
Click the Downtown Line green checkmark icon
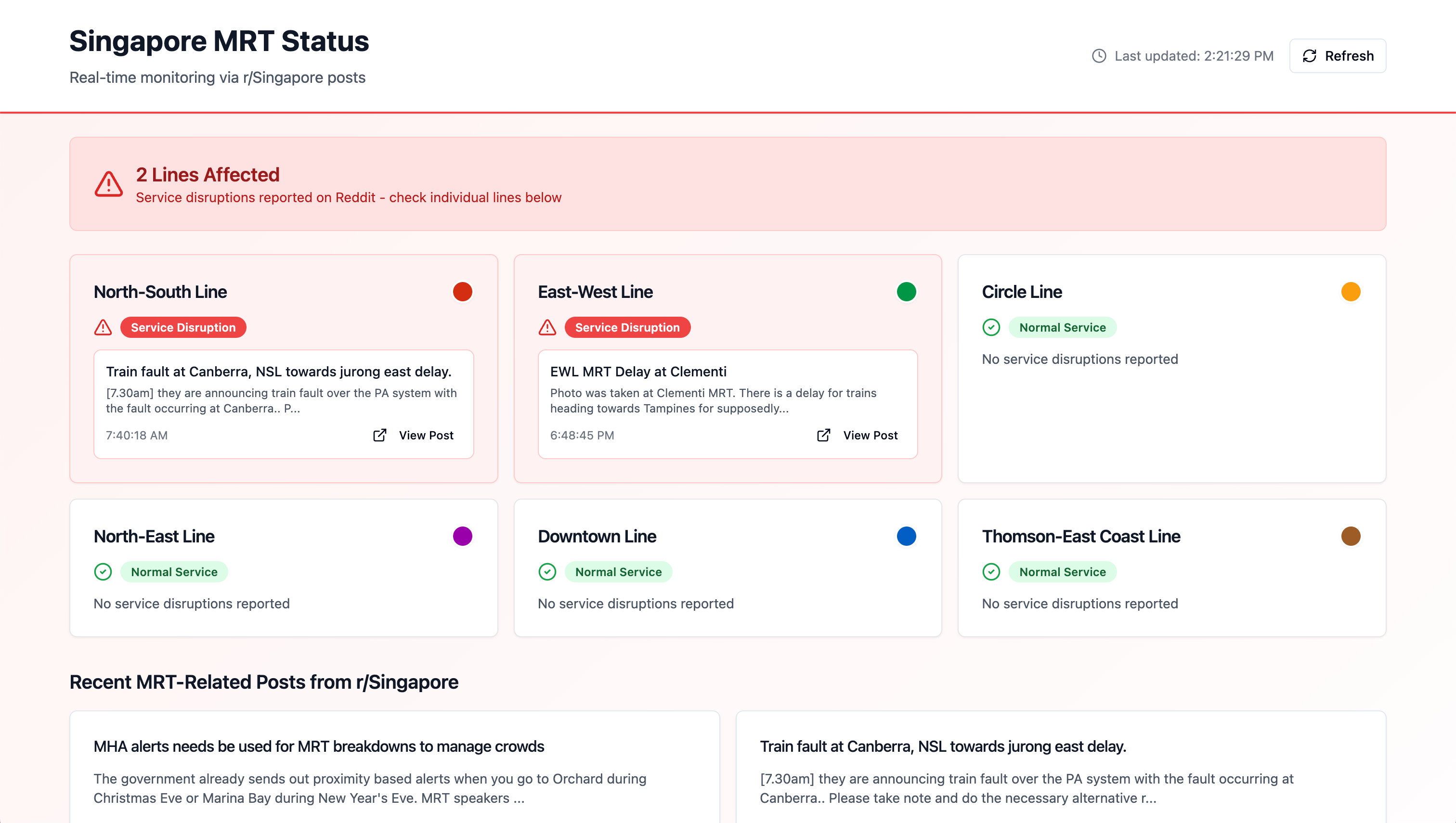pyautogui.click(x=547, y=571)
